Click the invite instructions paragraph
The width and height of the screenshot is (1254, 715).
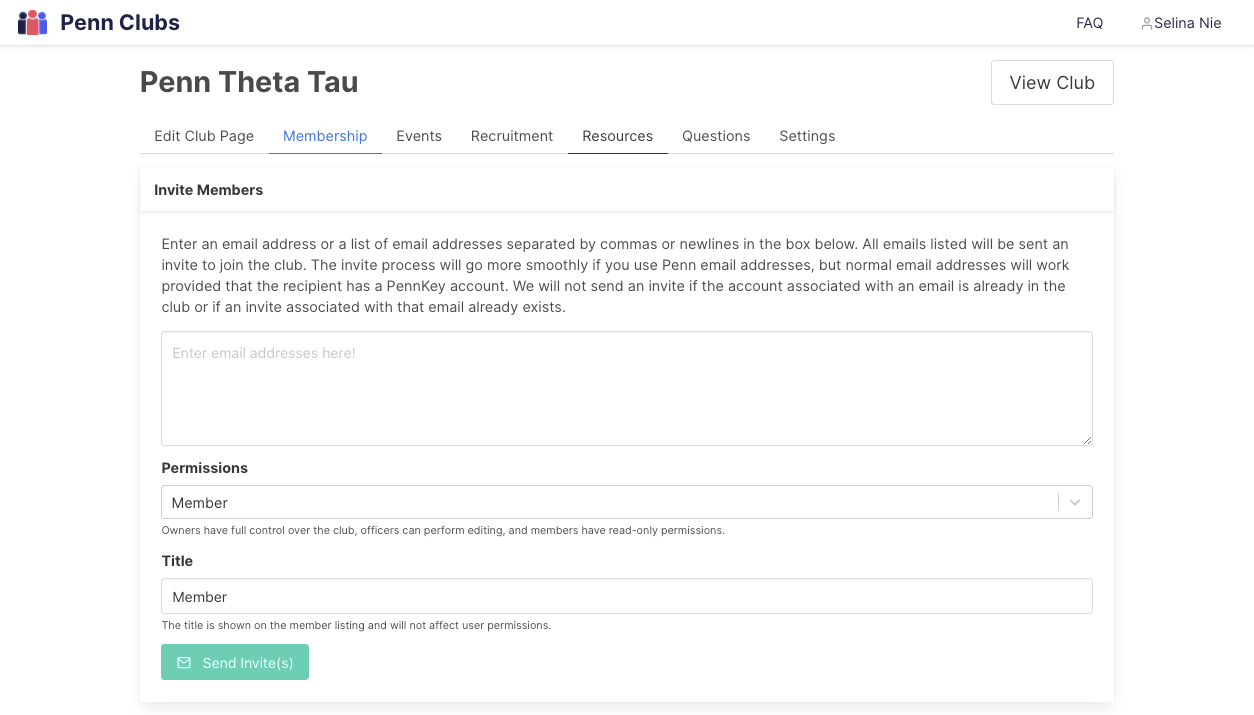coord(616,275)
